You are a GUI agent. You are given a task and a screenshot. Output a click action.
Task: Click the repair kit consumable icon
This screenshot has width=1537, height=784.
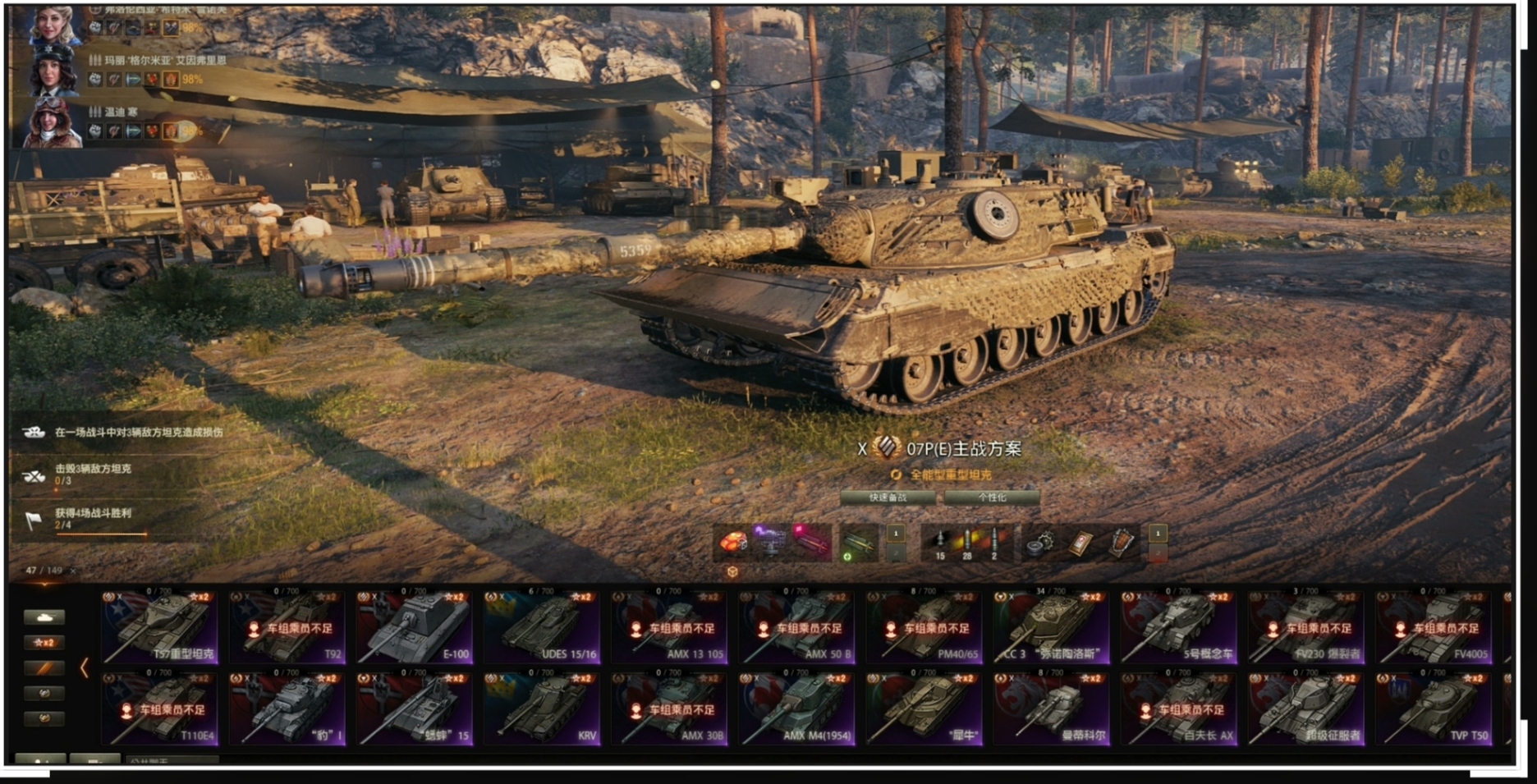click(x=1042, y=543)
